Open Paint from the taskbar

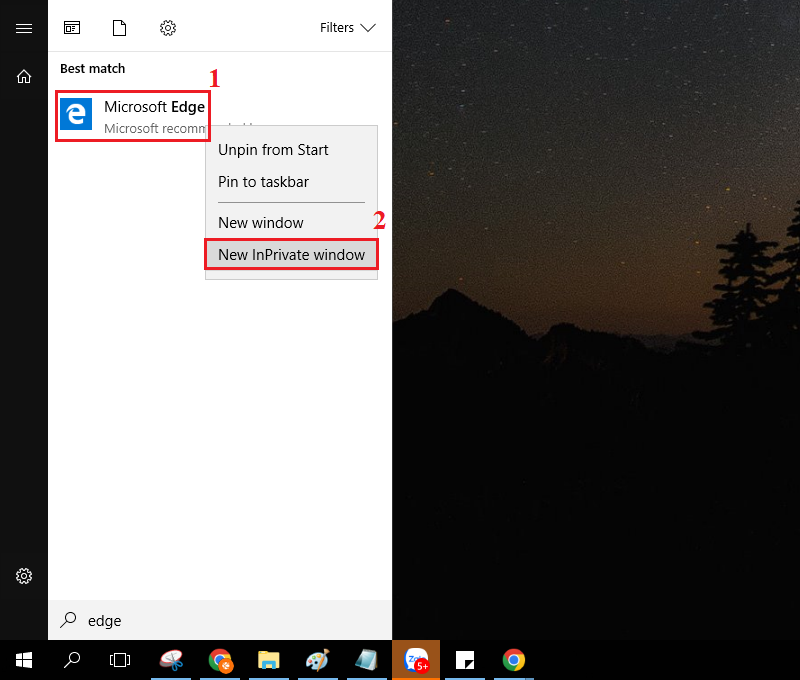click(x=317, y=660)
